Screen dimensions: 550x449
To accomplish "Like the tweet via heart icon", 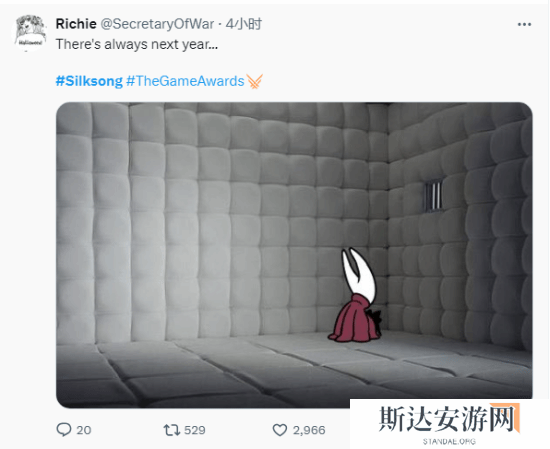I will (280, 430).
